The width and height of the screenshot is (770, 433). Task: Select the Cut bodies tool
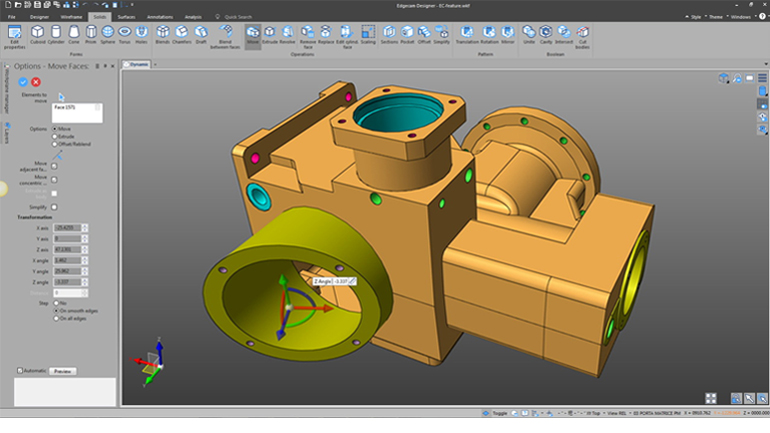coord(582,37)
